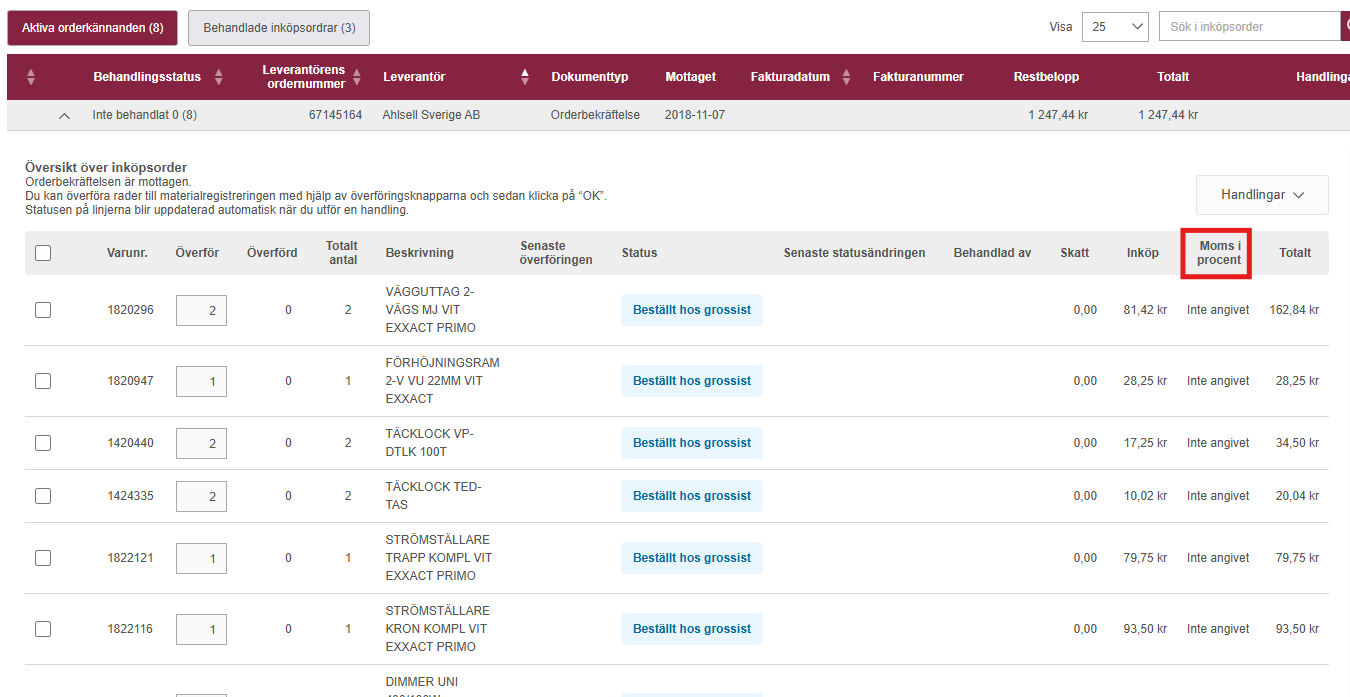
Task: Click the Fakturadatum sort arrows
Action: 846,77
